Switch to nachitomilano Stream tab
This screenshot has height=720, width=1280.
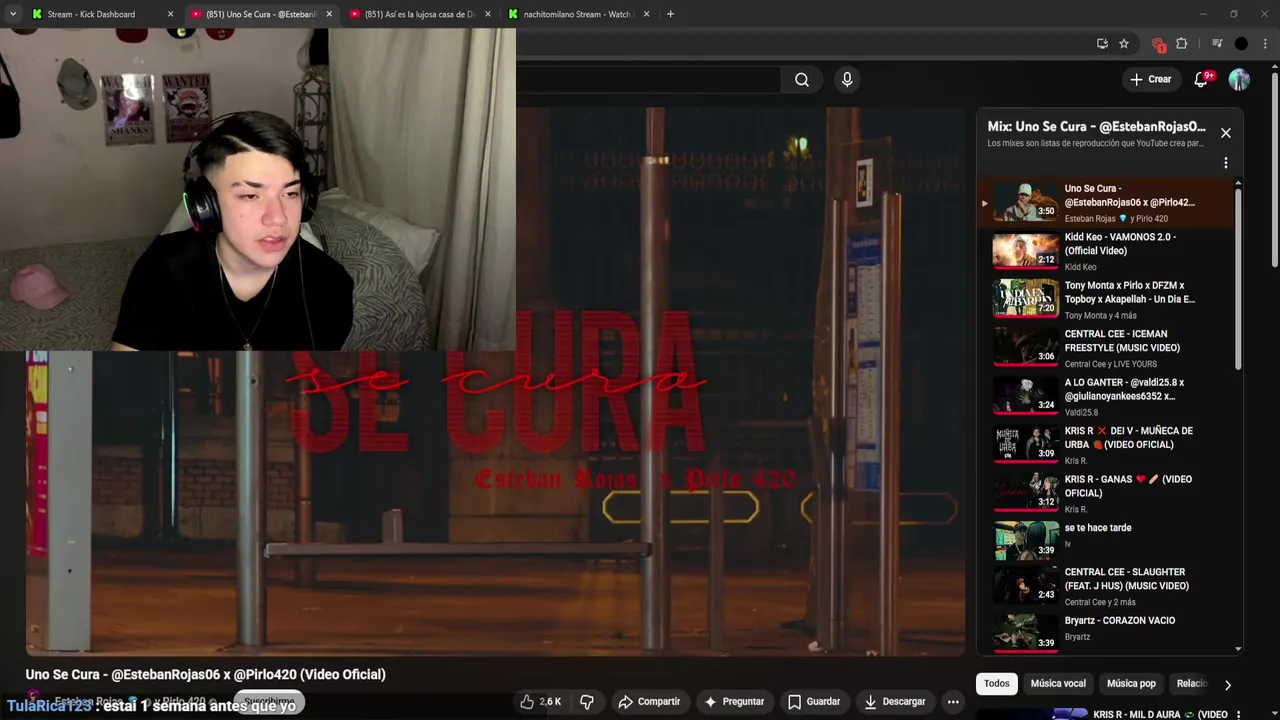click(x=577, y=14)
